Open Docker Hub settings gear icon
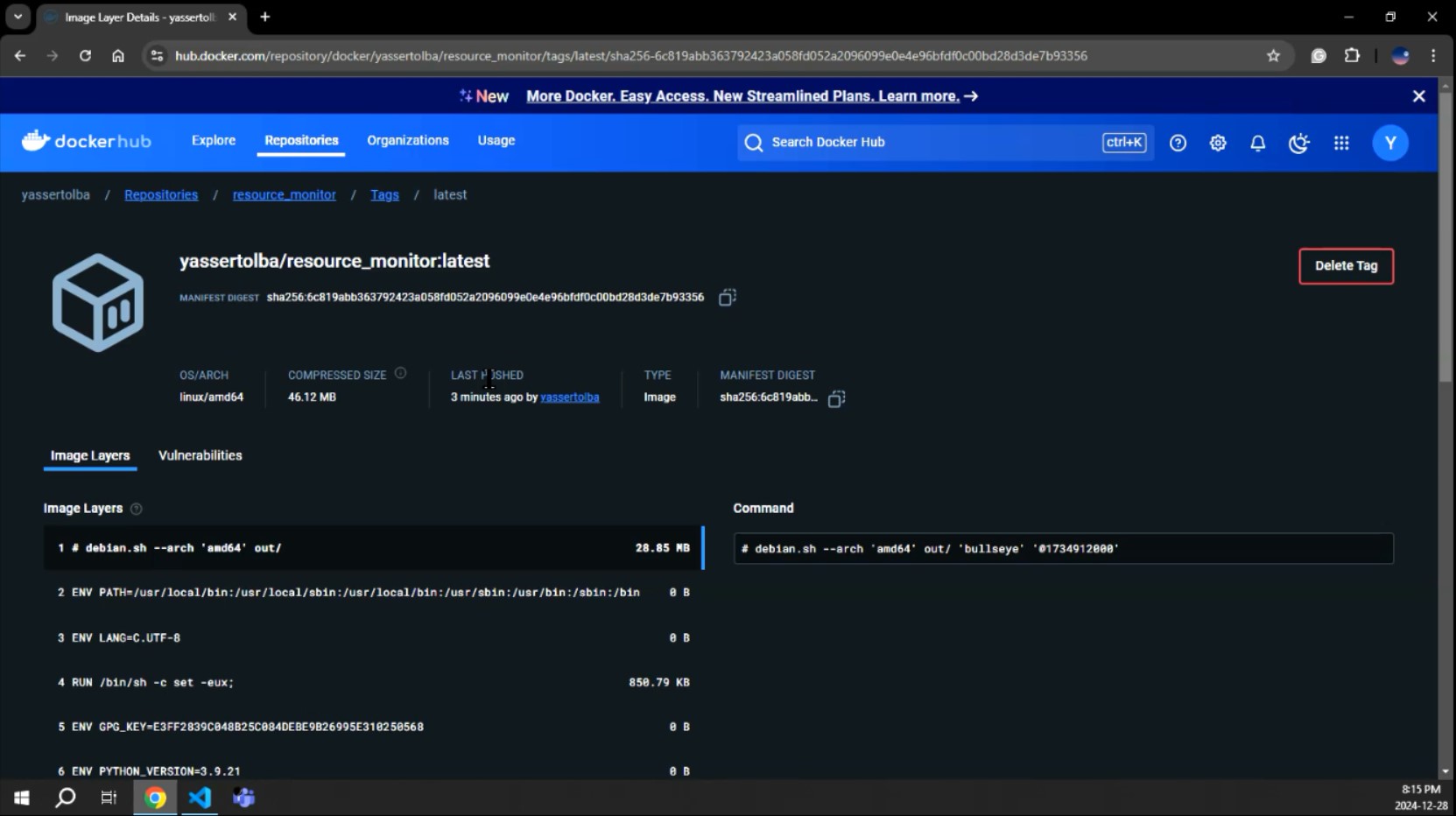The width and height of the screenshot is (1456, 816). [1218, 143]
